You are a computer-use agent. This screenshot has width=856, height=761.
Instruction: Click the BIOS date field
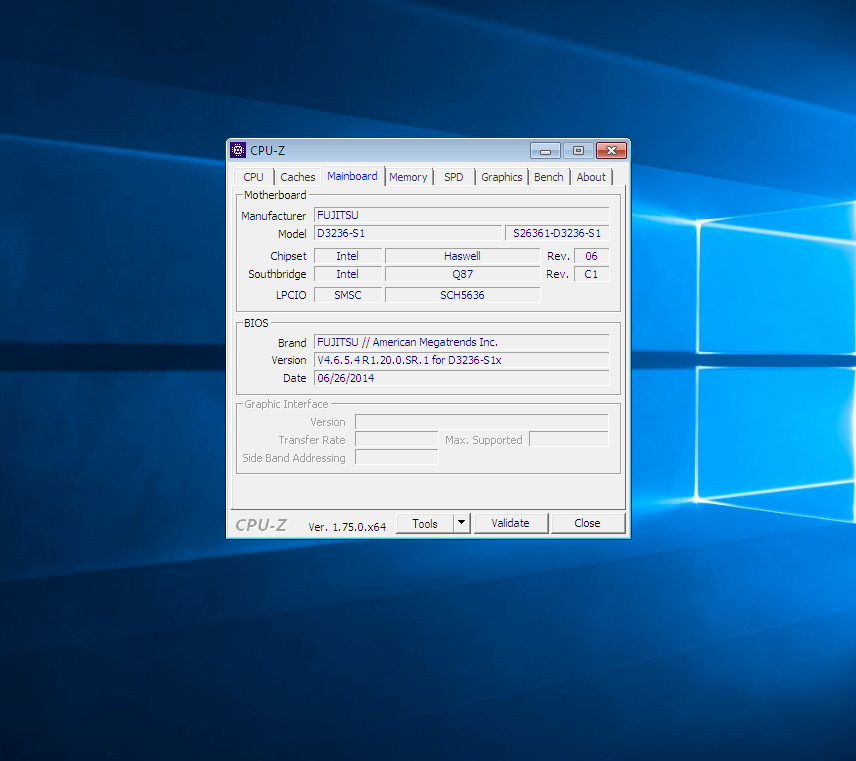pyautogui.click(x=461, y=378)
